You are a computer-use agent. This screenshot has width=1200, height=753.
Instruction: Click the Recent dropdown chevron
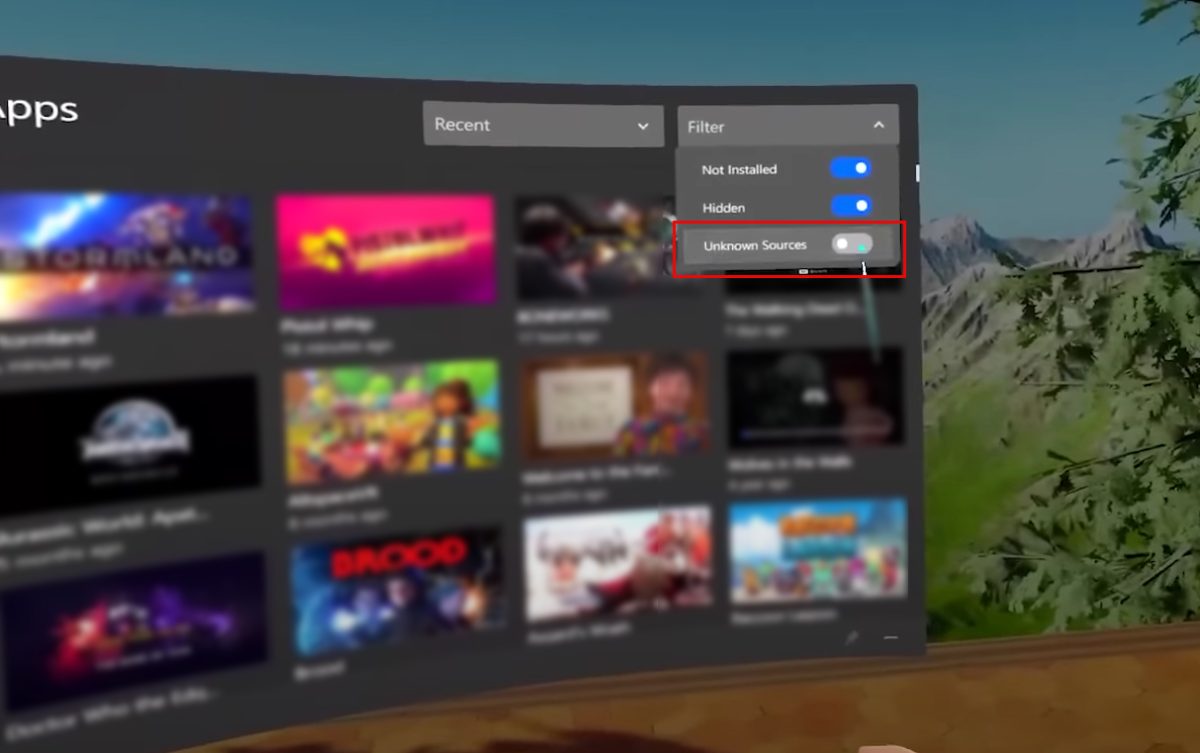click(x=643, y=126)
